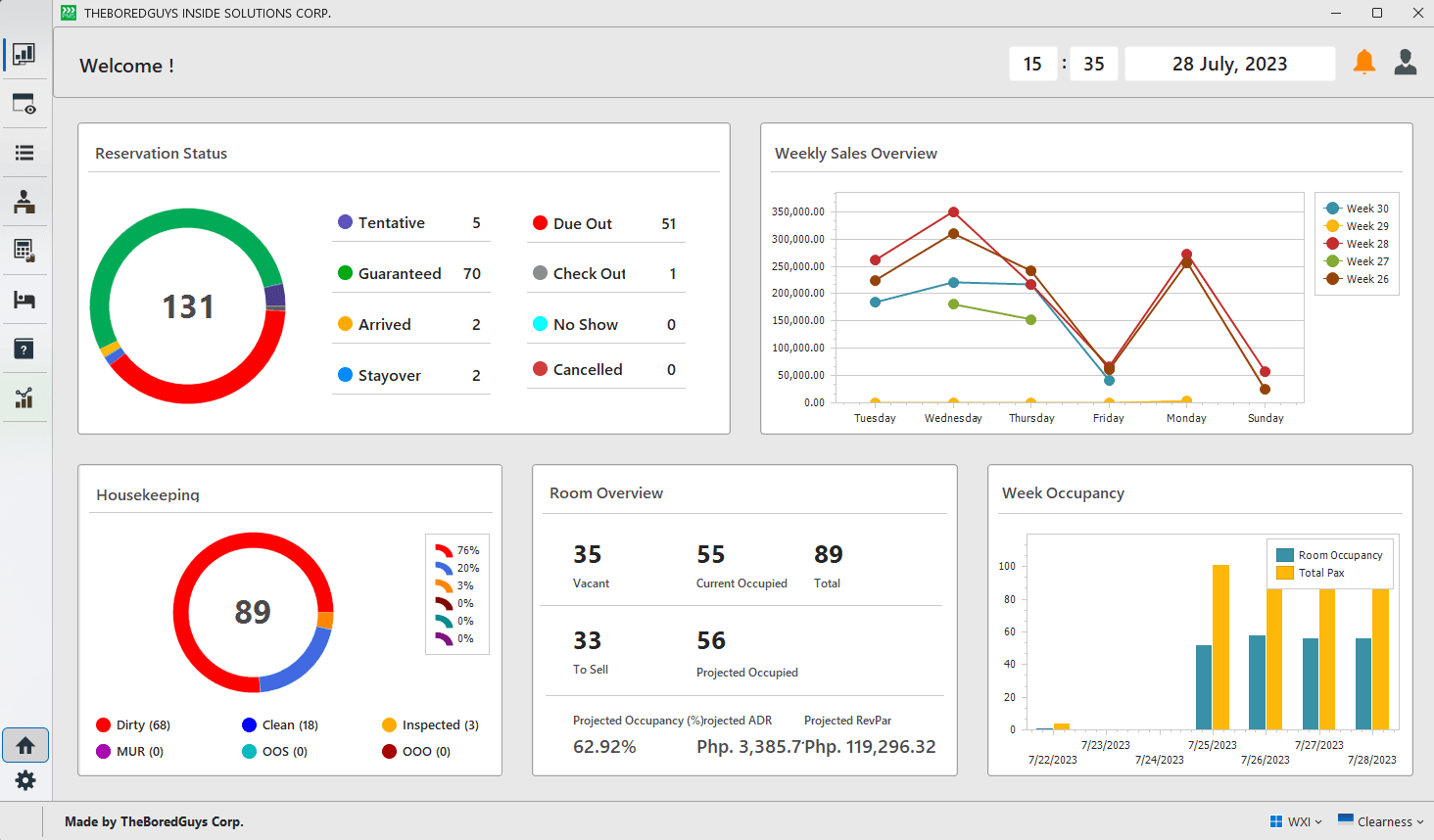Open the calculator billing sidebar icon
This screenshot has height=840, width=1434.
click(24, 251)
